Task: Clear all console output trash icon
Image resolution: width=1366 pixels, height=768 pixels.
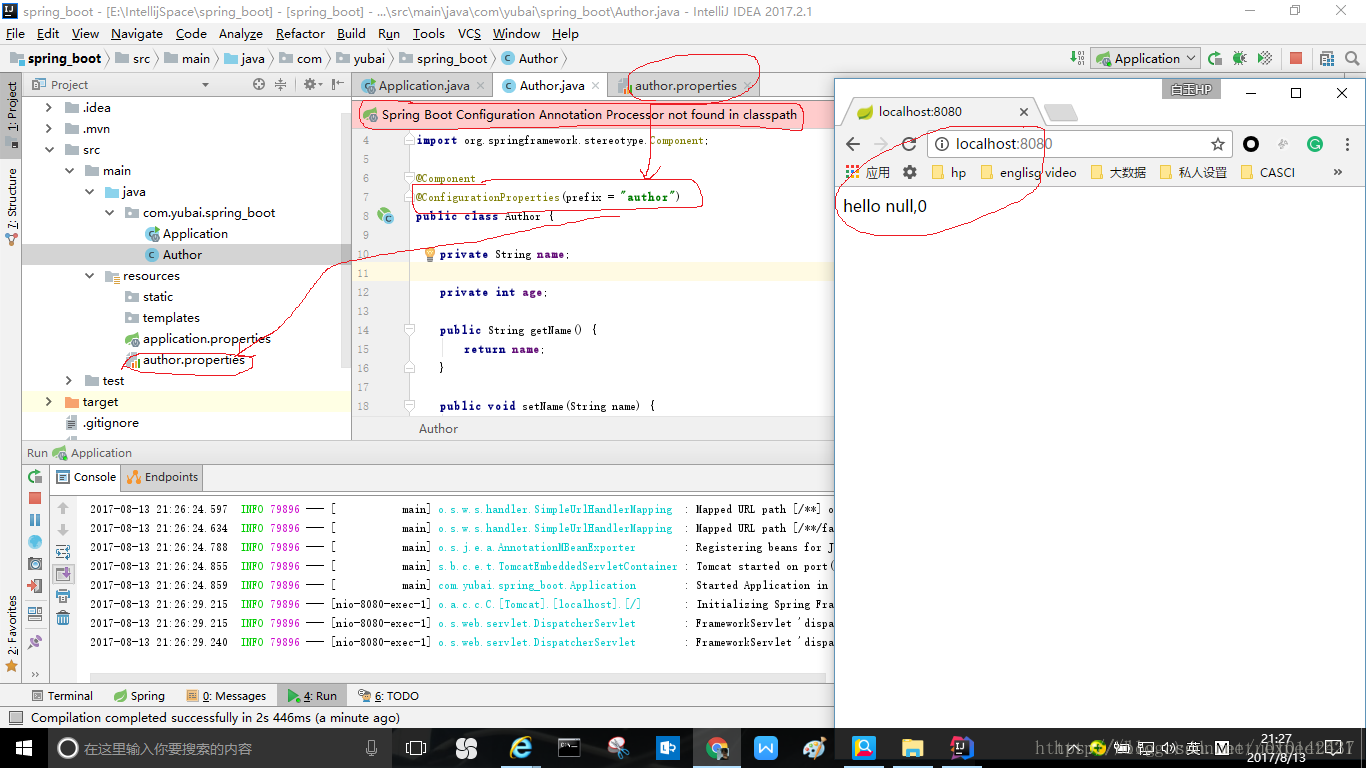Action: (x=63, y=618)
